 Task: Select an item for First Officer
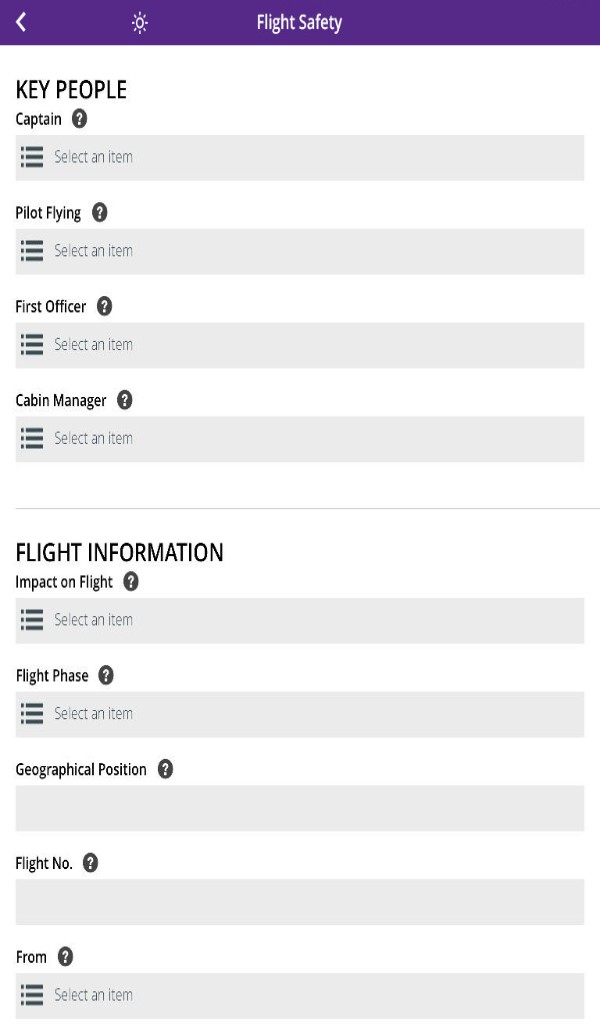tap(300, 345)
